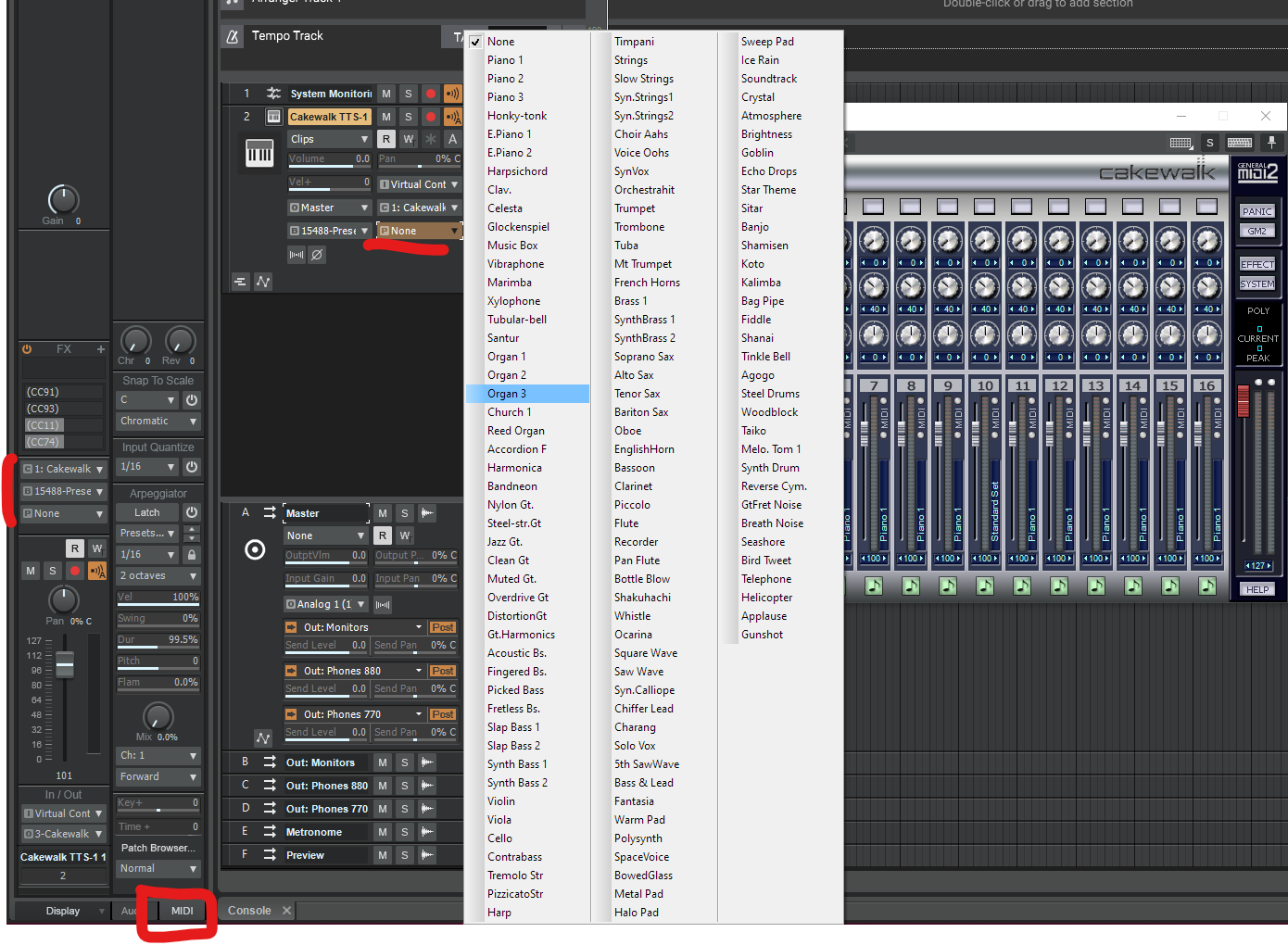Open 15488-Preset bank dropdown in track
The height and width of the screenshot is (945, 1288).
pos(329,231)
